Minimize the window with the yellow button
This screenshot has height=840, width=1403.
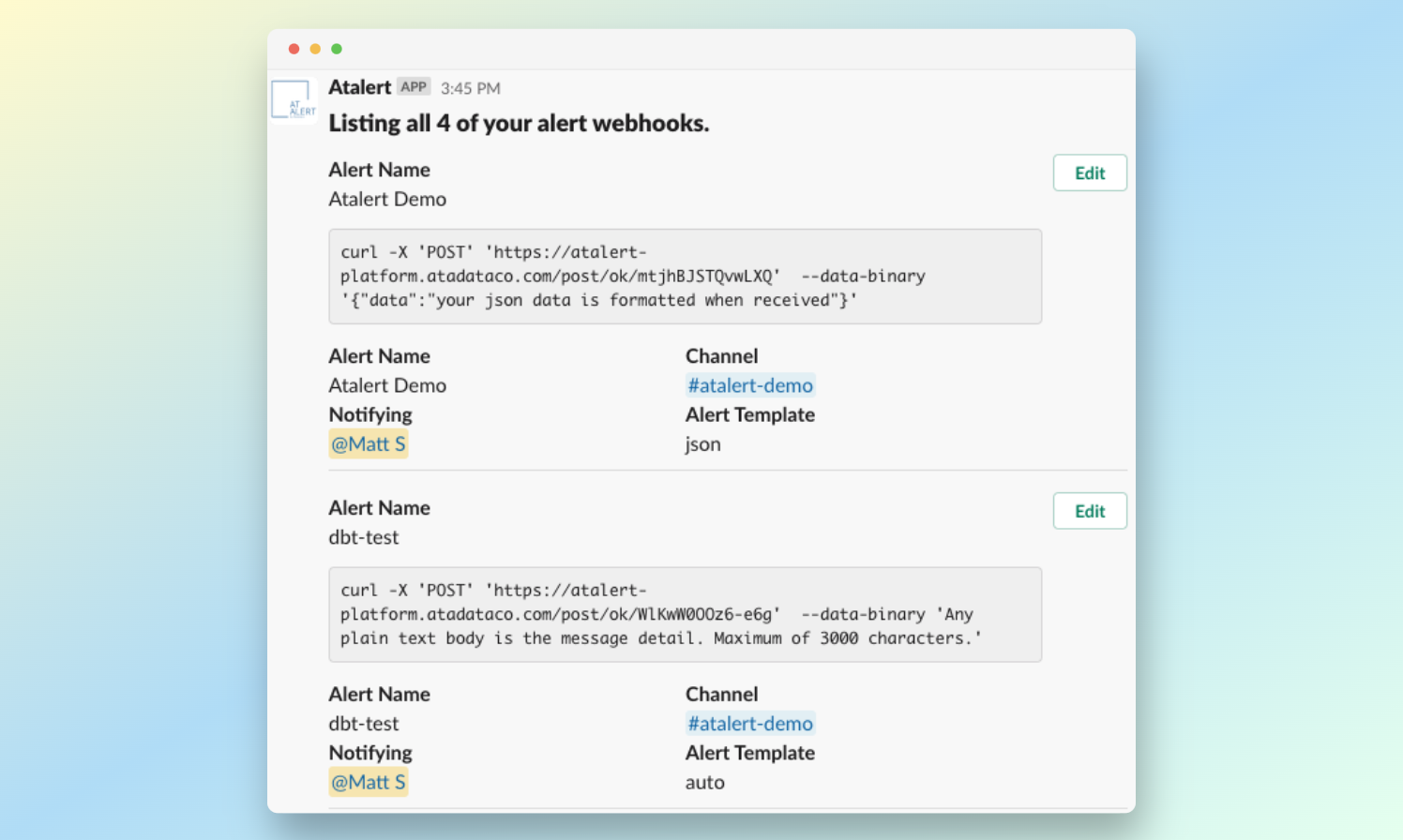click(315, 49)
